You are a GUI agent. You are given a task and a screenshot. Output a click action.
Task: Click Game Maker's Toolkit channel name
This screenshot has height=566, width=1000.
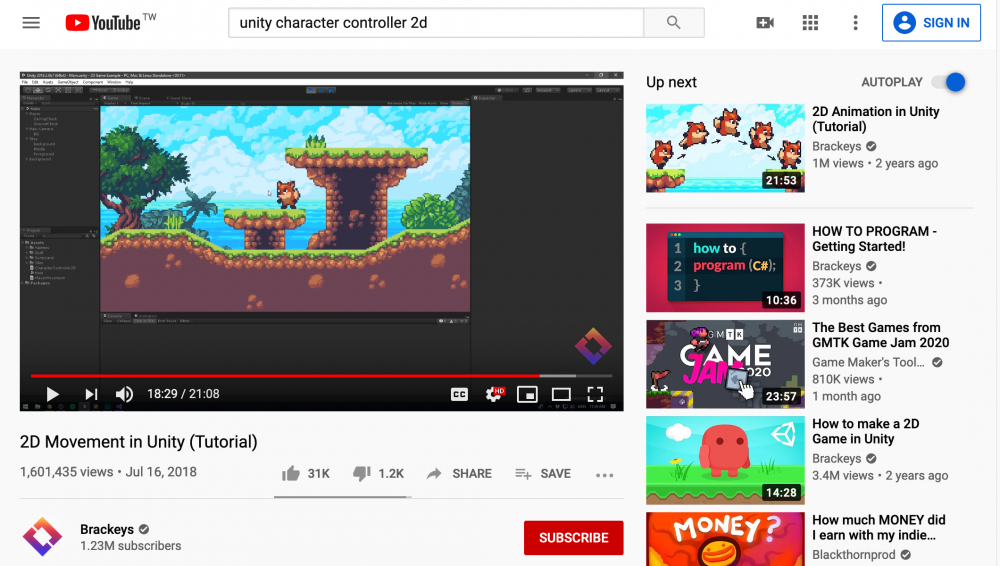pyautogui.click(x=868, y=362)
